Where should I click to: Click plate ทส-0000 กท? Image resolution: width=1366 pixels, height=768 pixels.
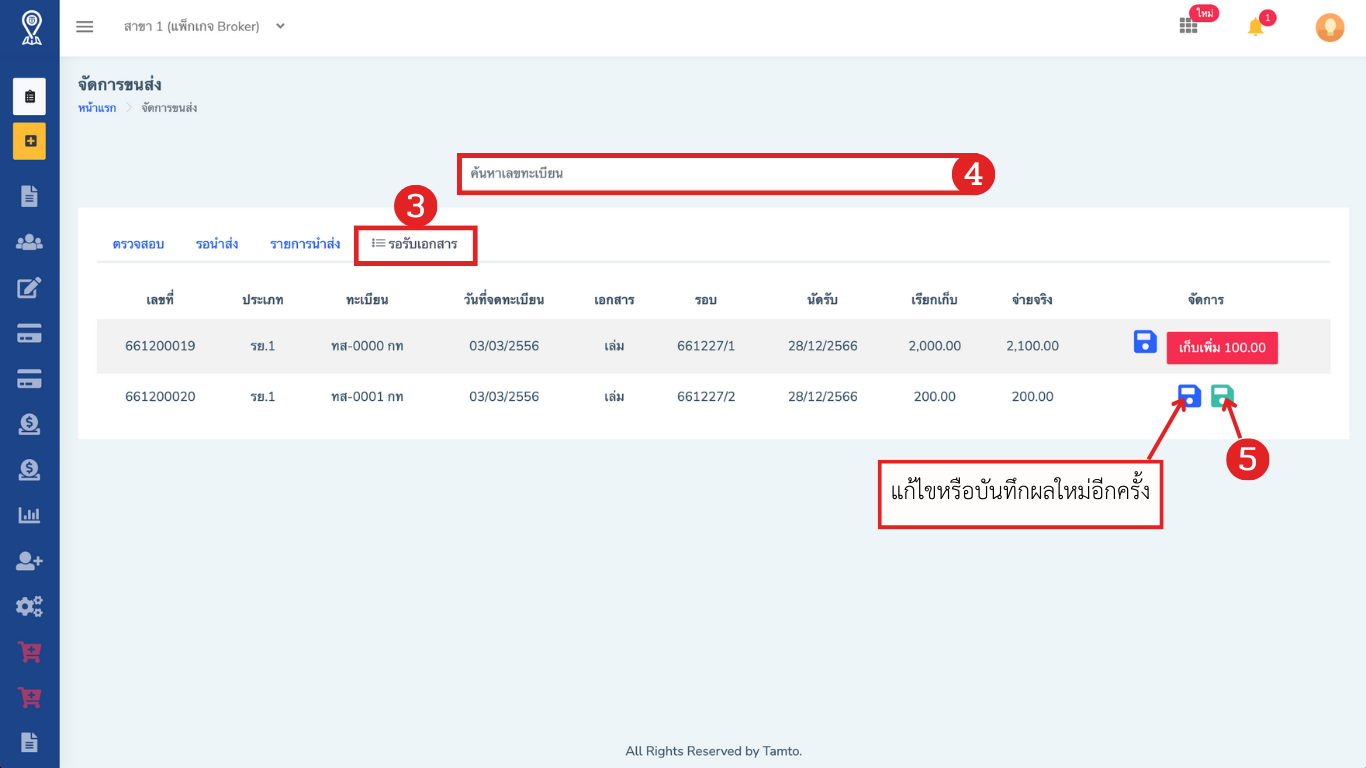point(367,346)
